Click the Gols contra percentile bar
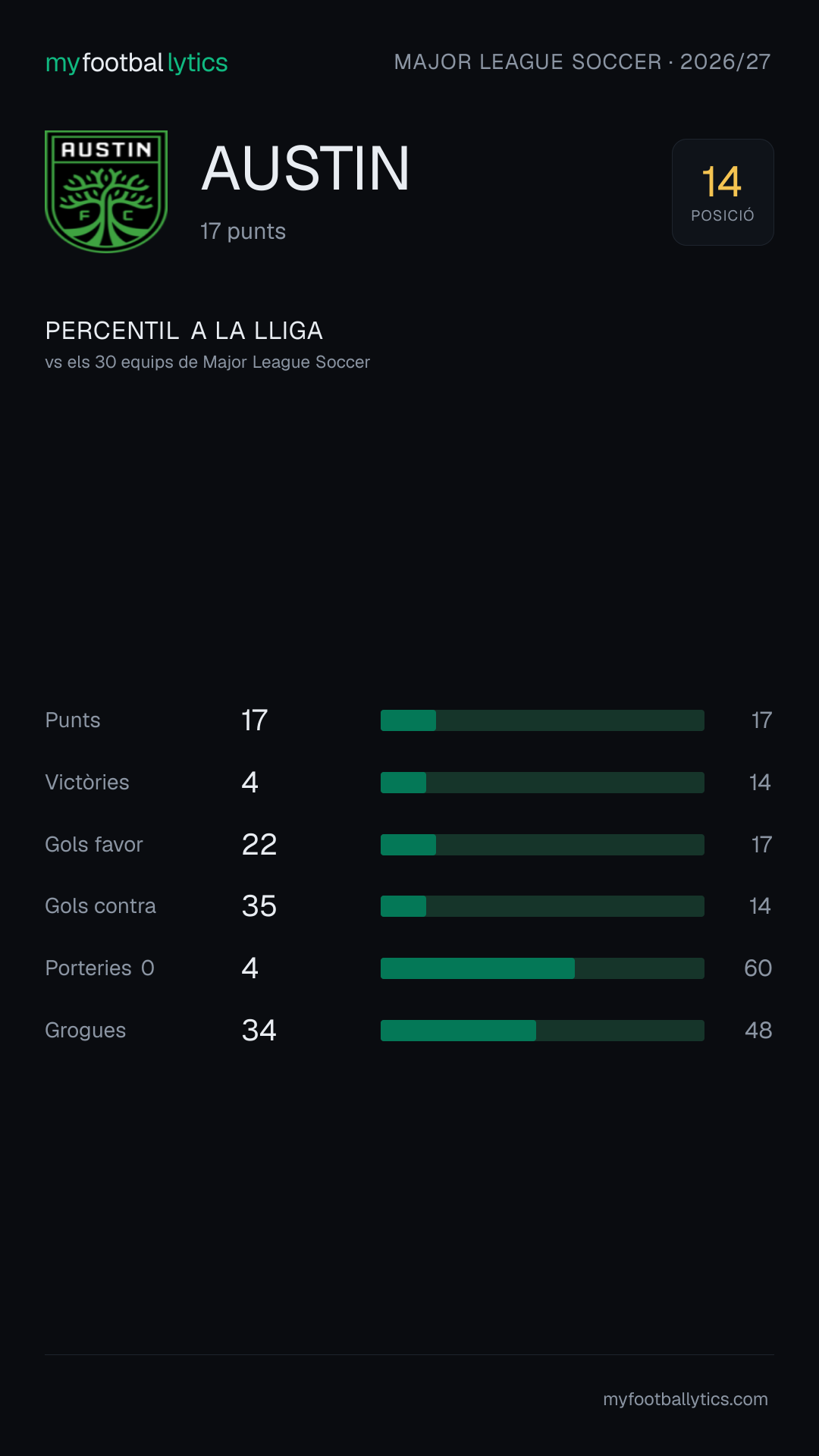 pyautogui.click(x=542, y=906)
